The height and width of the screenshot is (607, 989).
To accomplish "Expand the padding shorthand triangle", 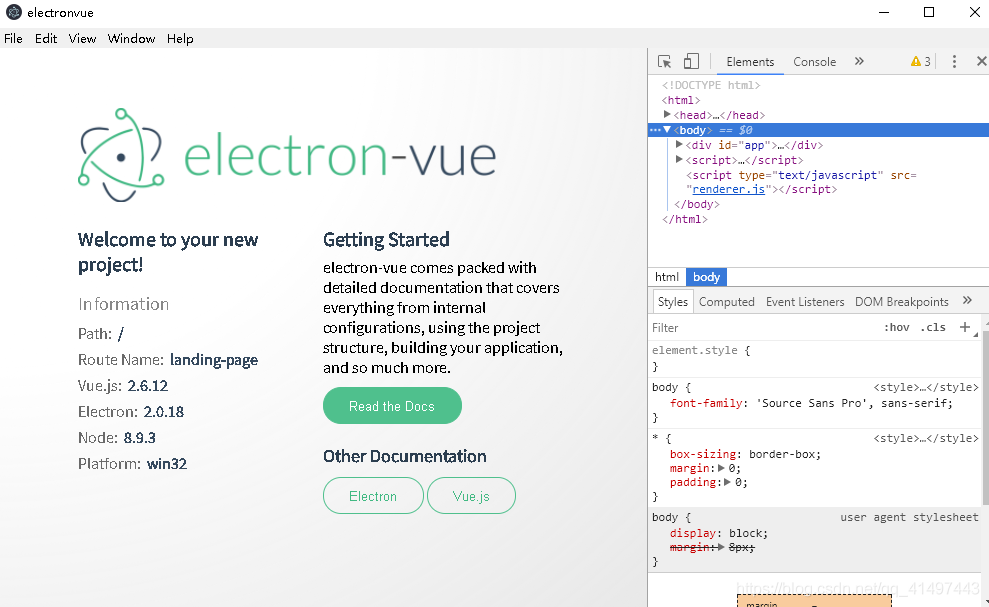I will click(727, 482).
